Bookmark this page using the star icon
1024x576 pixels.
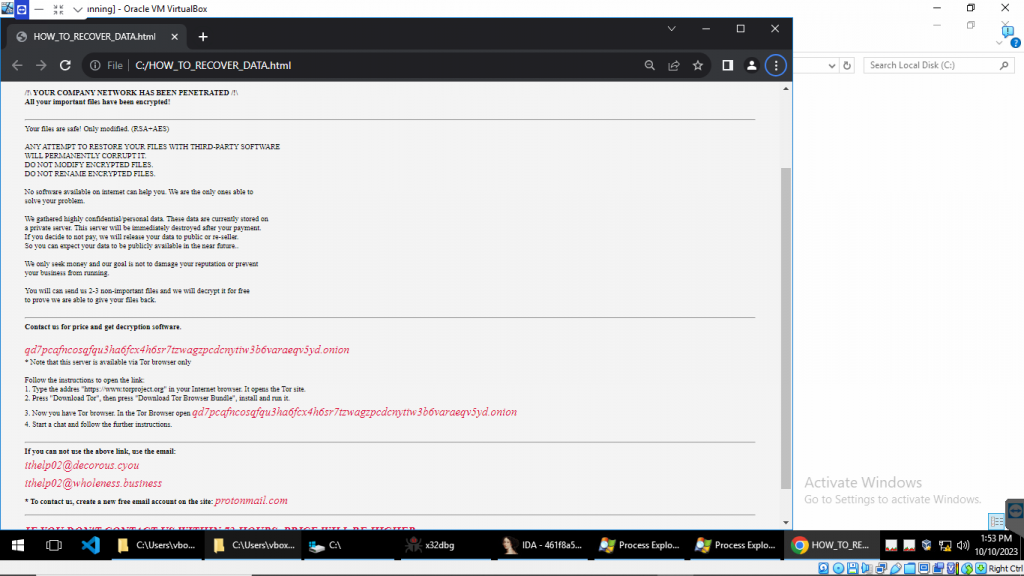(697, 65)
